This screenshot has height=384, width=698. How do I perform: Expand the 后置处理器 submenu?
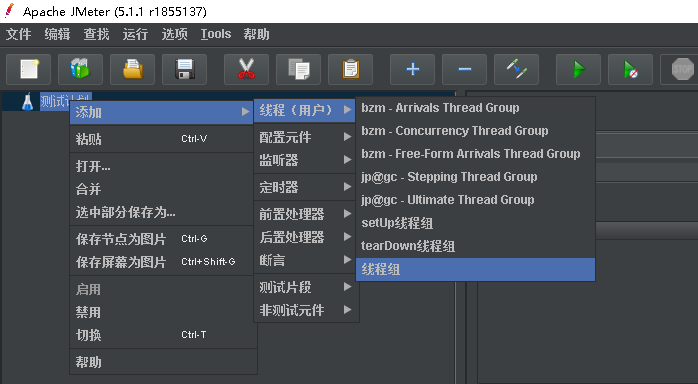[x=305, y=237]
